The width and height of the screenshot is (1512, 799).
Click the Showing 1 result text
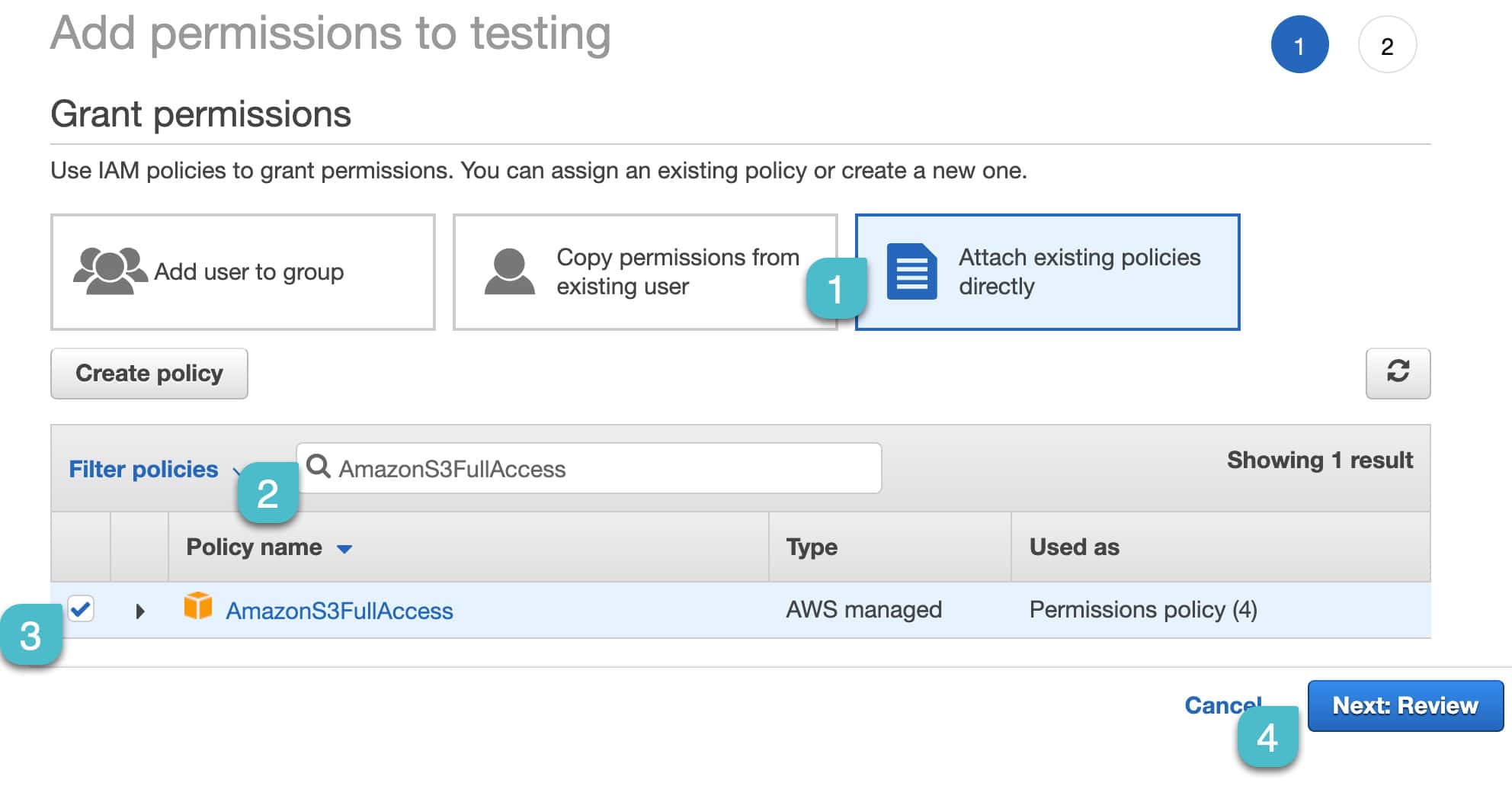coord(1320,460)
